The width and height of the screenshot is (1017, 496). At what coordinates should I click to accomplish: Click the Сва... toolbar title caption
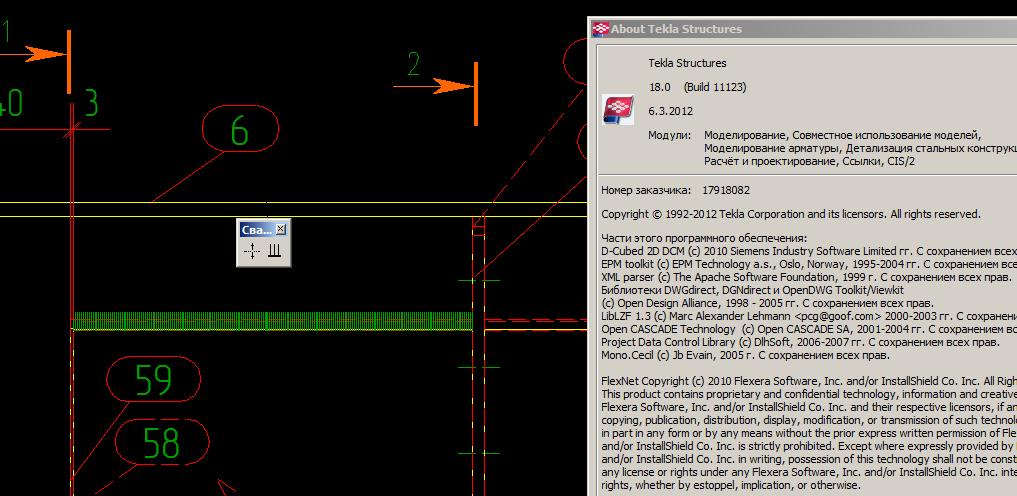click(256, 229)
